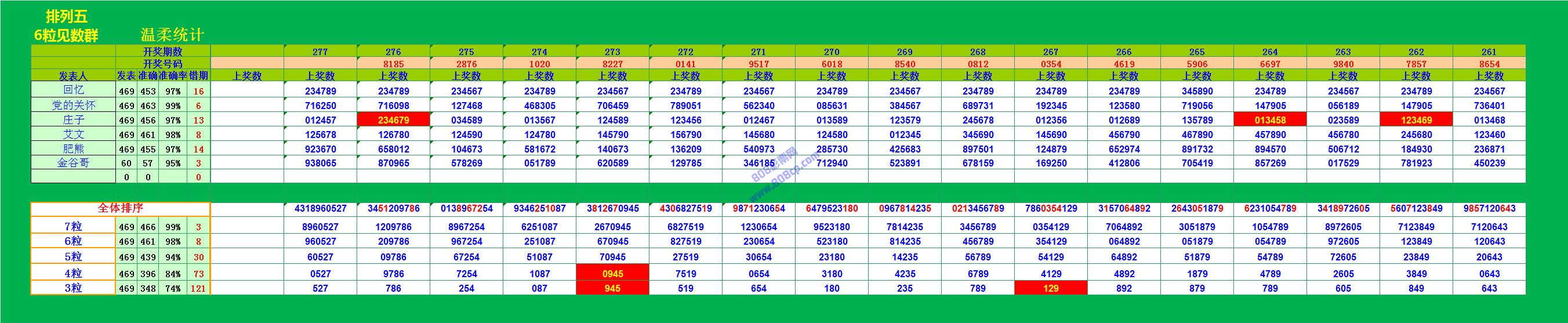This screenshot has width=1568, height=323.
Task: Click the 121 miss count cell
Action: [x=198, y=288]
